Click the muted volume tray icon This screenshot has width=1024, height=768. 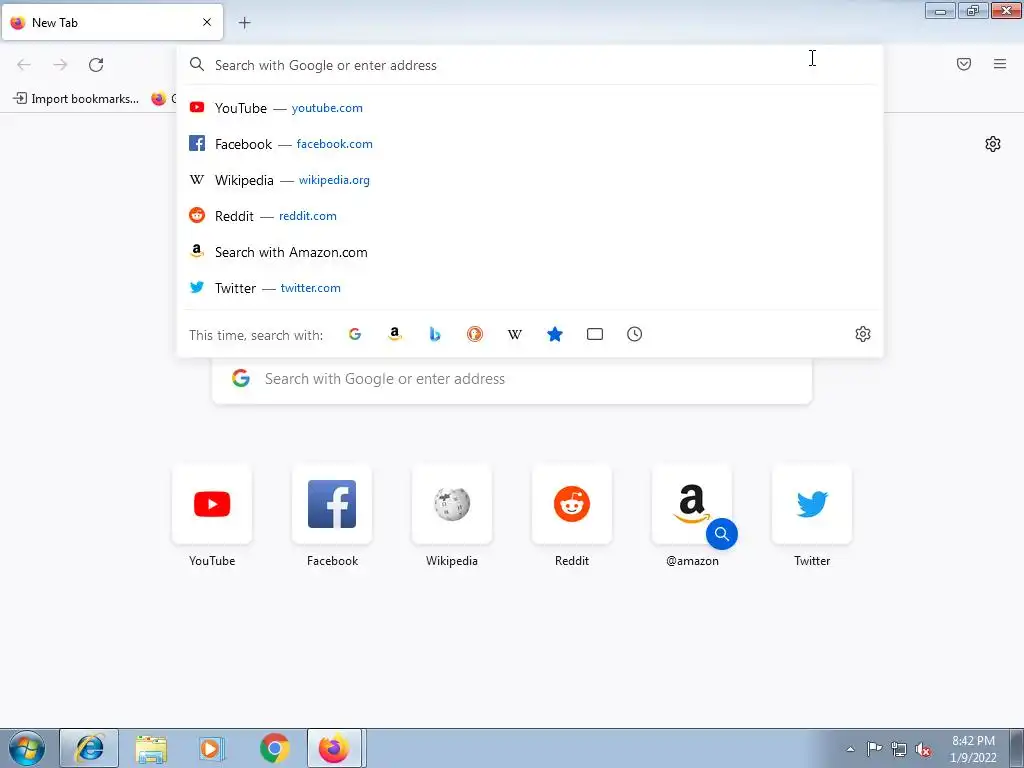tap(923, 749)
